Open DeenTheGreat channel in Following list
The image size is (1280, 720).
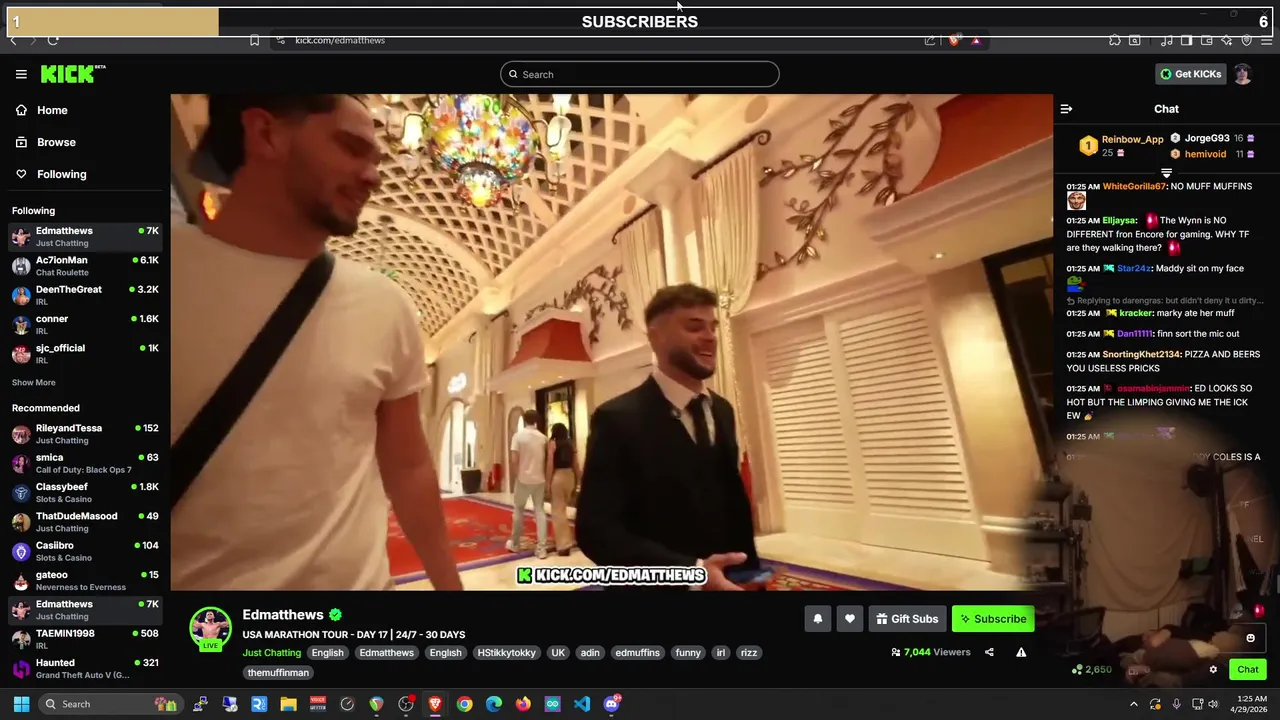(x=85, y=295)
